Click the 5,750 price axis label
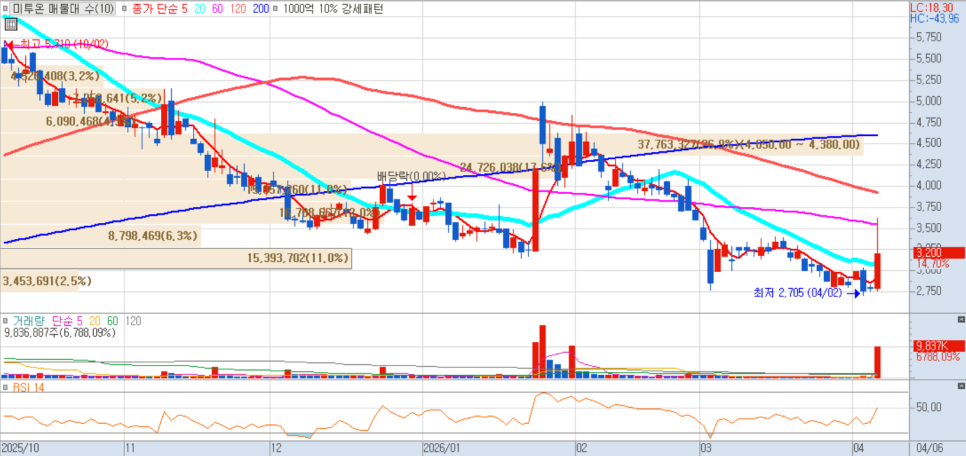This screenshot has width=966, height=456. [927, 37]
